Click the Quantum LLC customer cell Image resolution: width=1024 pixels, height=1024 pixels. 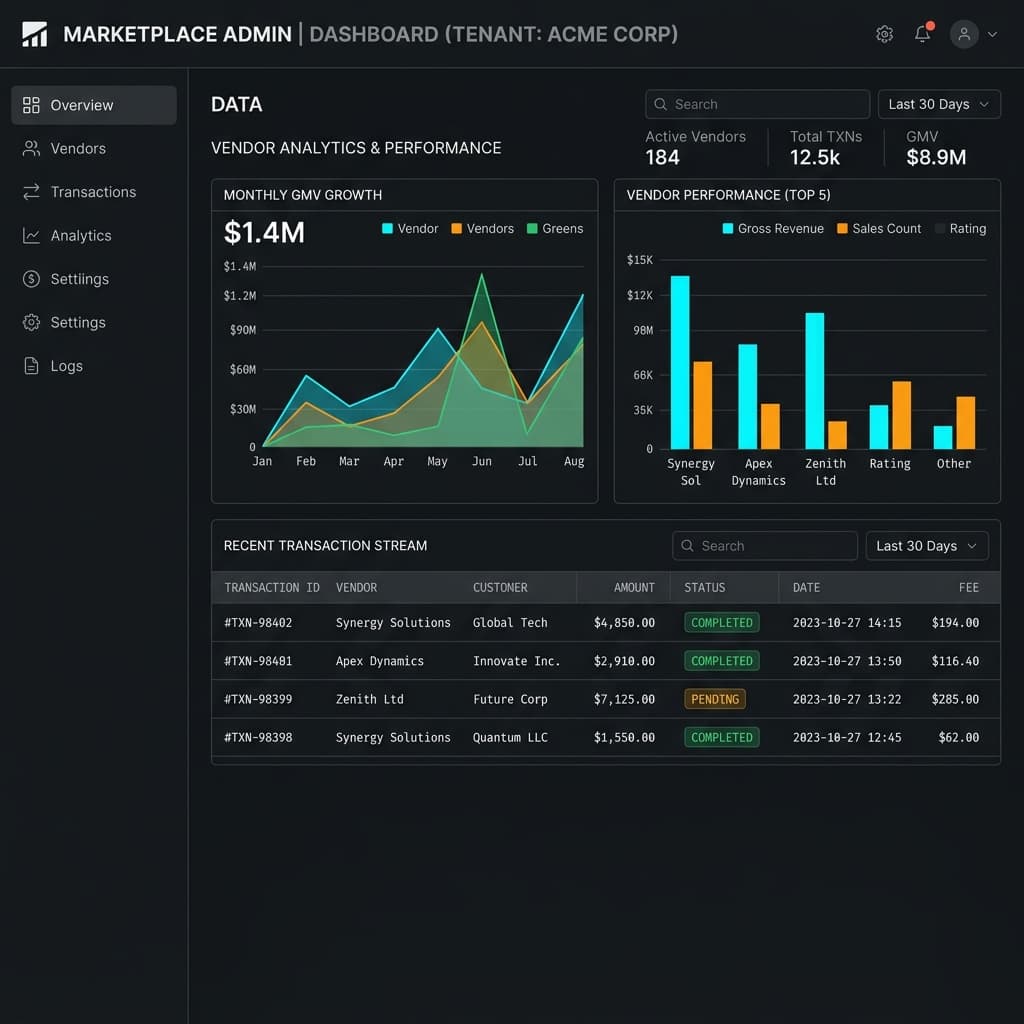click(x=510, y=737)
